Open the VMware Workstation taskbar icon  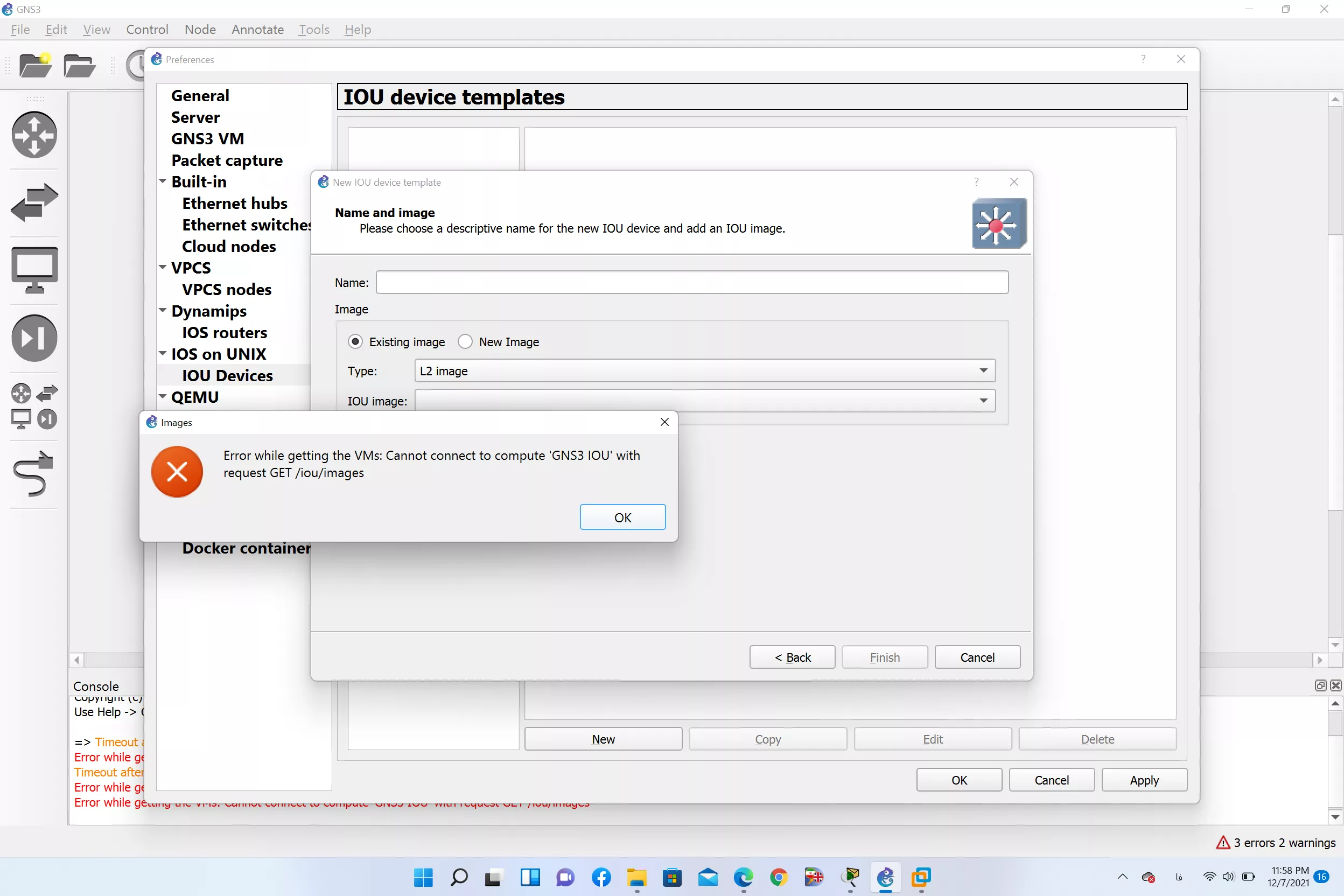921,877
